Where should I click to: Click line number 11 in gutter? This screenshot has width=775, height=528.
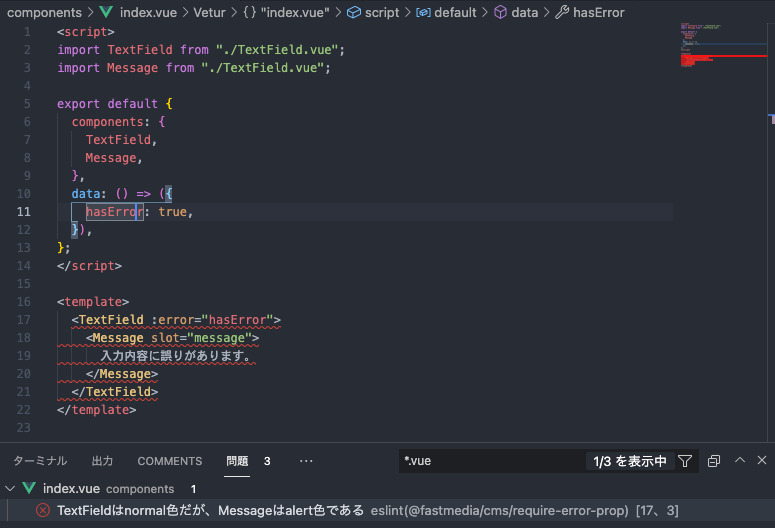coord(24,212)
